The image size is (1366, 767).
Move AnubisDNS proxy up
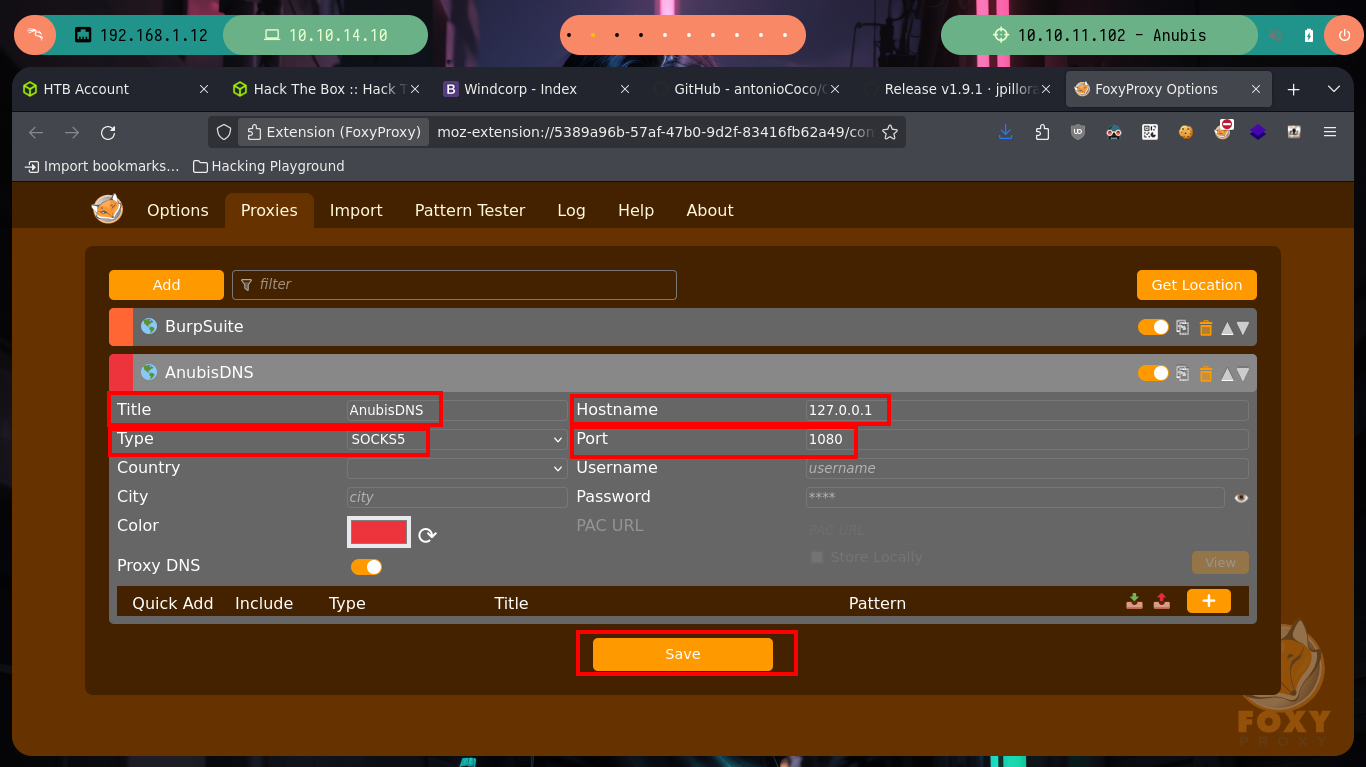[x=1227, y=374]
